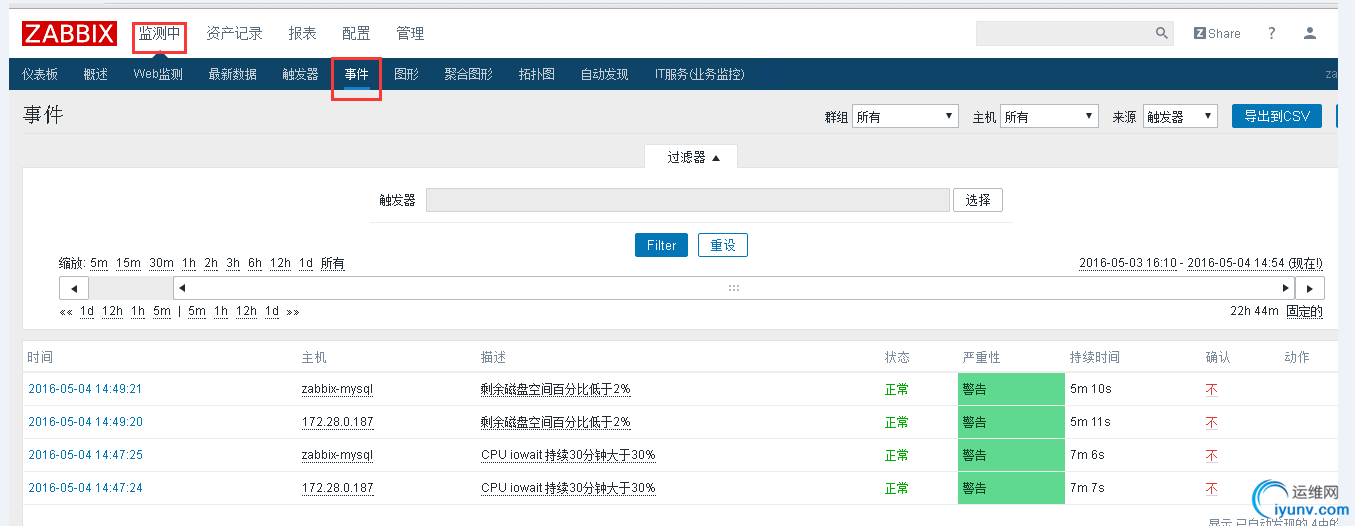Click the 触发器 input field
Image resolution: width=1355 pixels, height=526 pixels.
[687, 200]
